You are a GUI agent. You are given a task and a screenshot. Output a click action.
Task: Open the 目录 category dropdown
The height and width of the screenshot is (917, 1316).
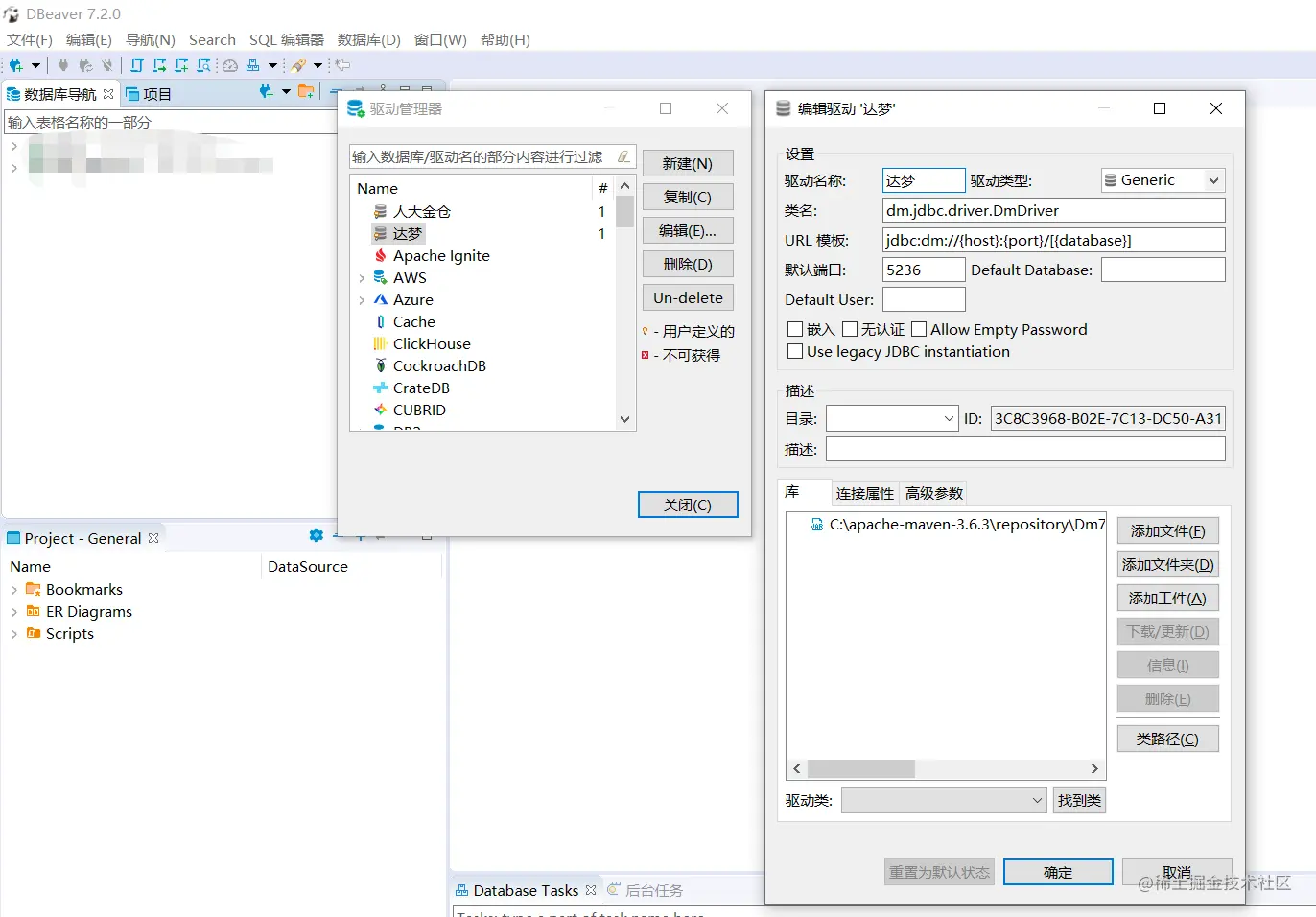click(892, 418)
